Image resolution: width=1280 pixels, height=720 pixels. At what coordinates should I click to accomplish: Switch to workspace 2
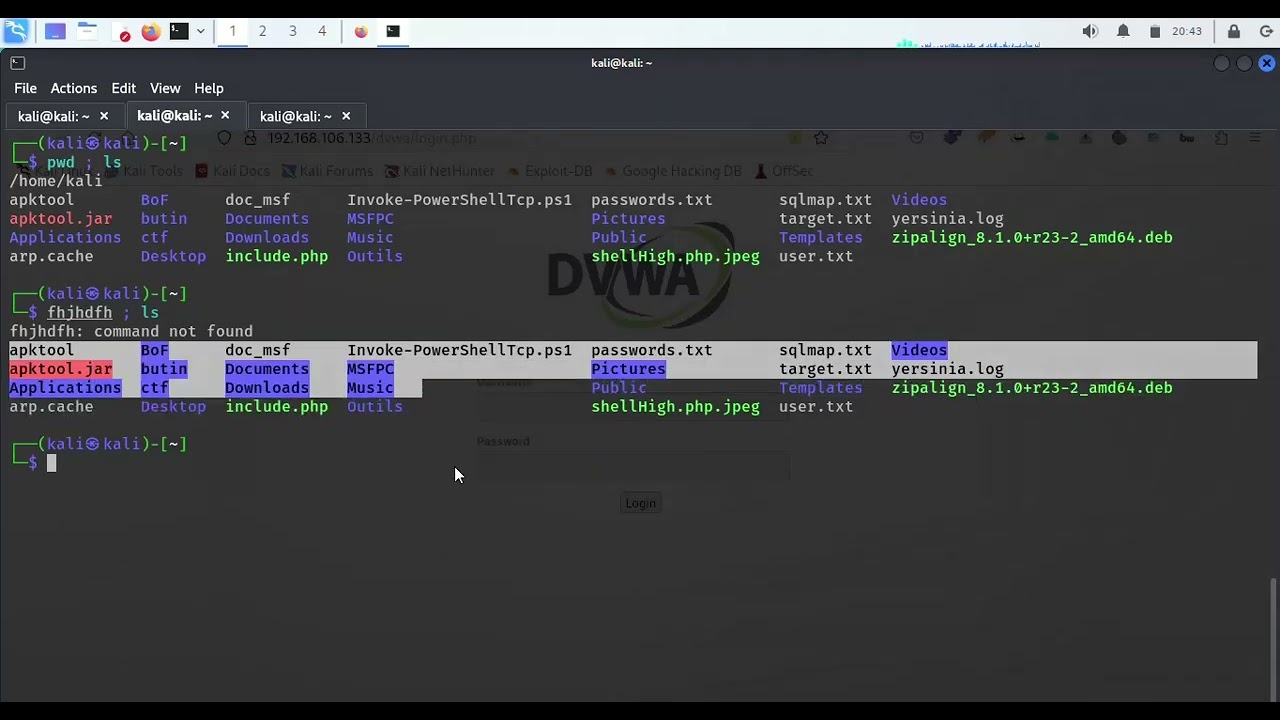pos(262,31)
